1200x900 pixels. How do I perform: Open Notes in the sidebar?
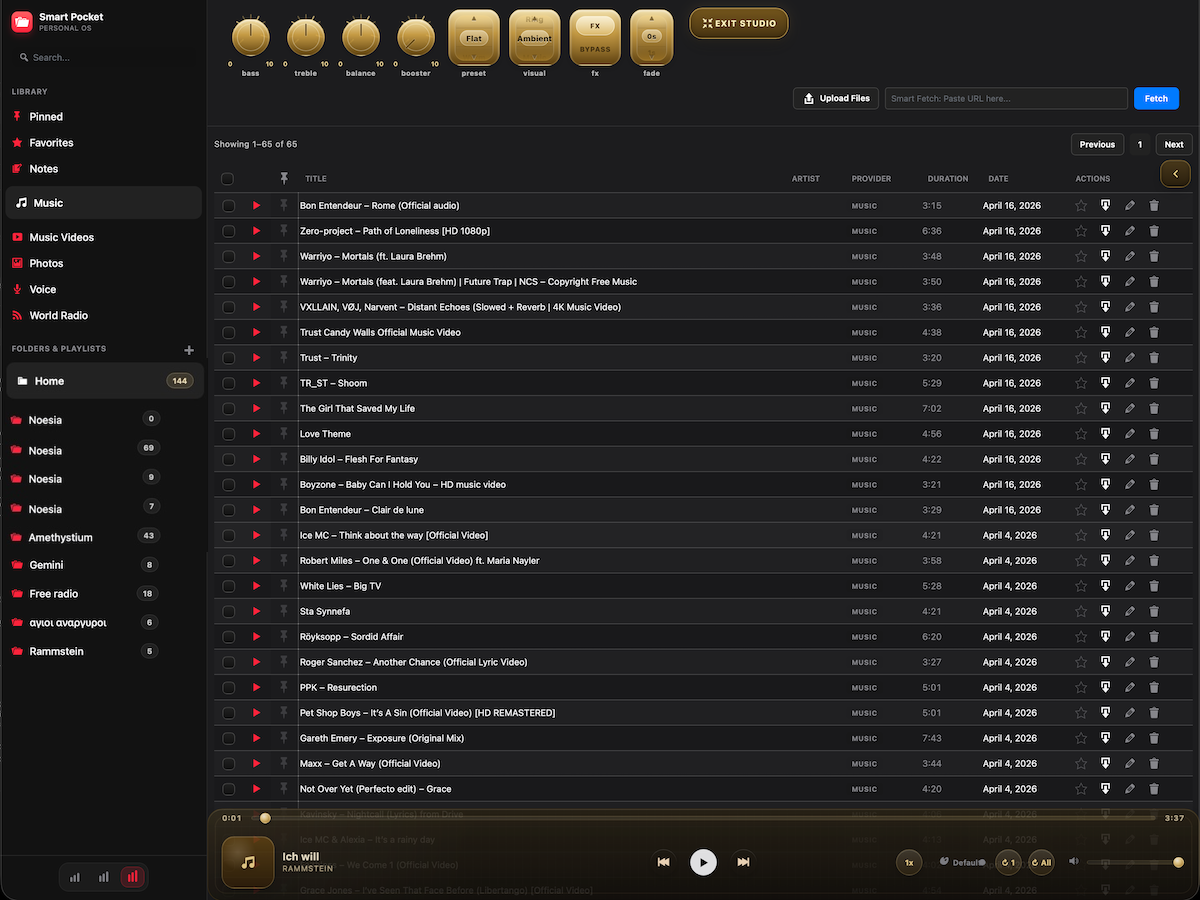coord(44,169)
